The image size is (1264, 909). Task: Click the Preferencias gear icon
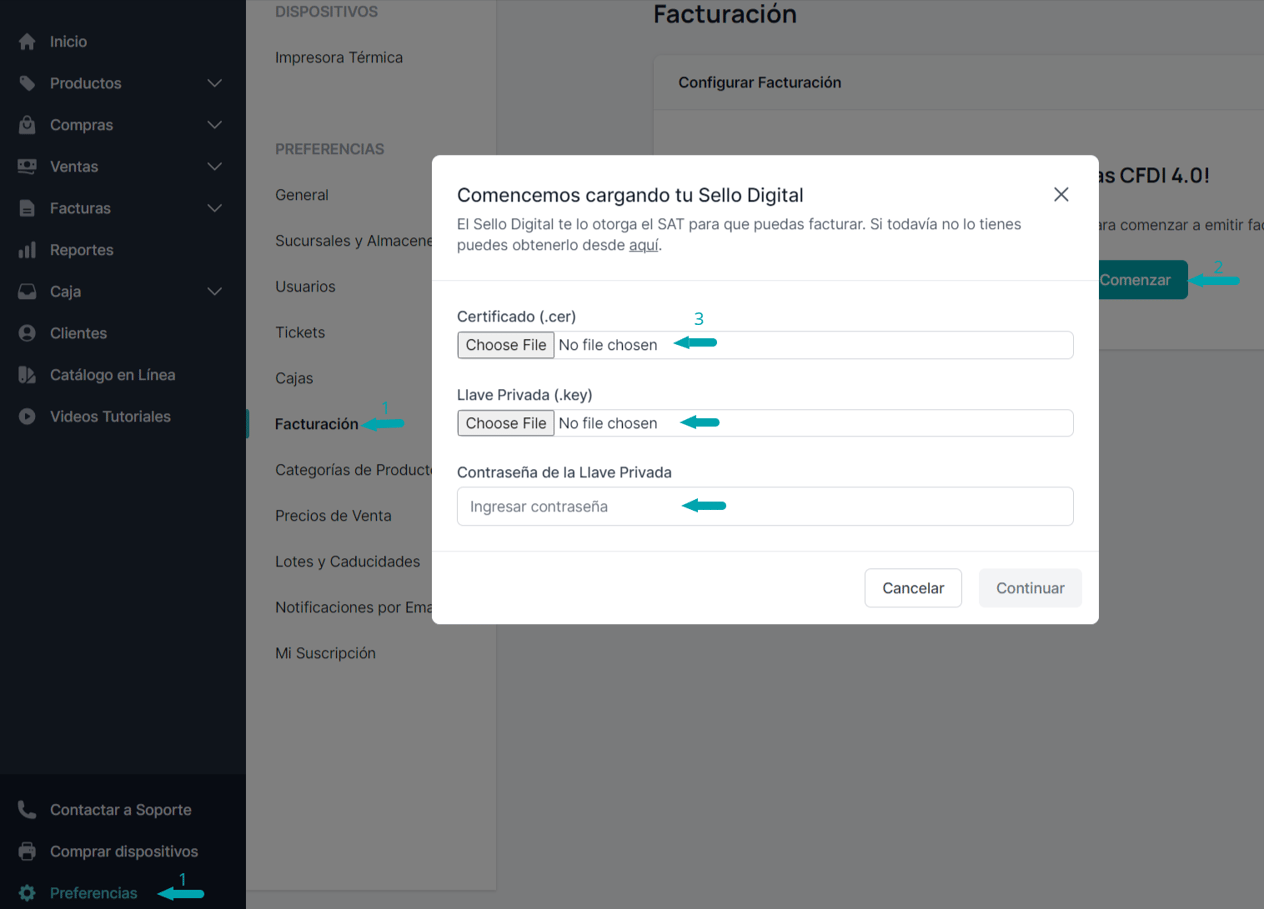[25, 893]
